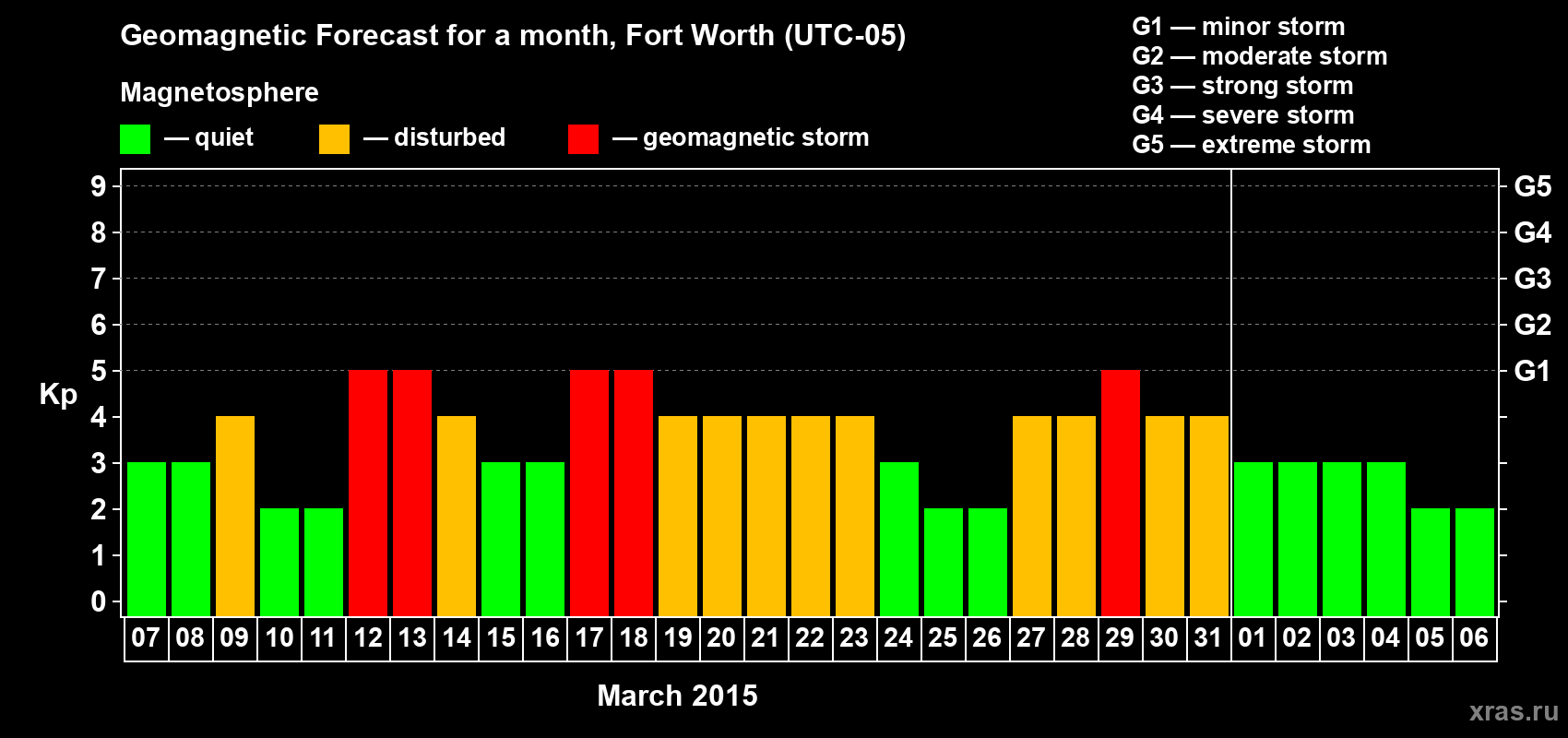This screenshot has width=1568, height=738.
Task: Click the green quiet legend swatch
Action: point(135,139)
